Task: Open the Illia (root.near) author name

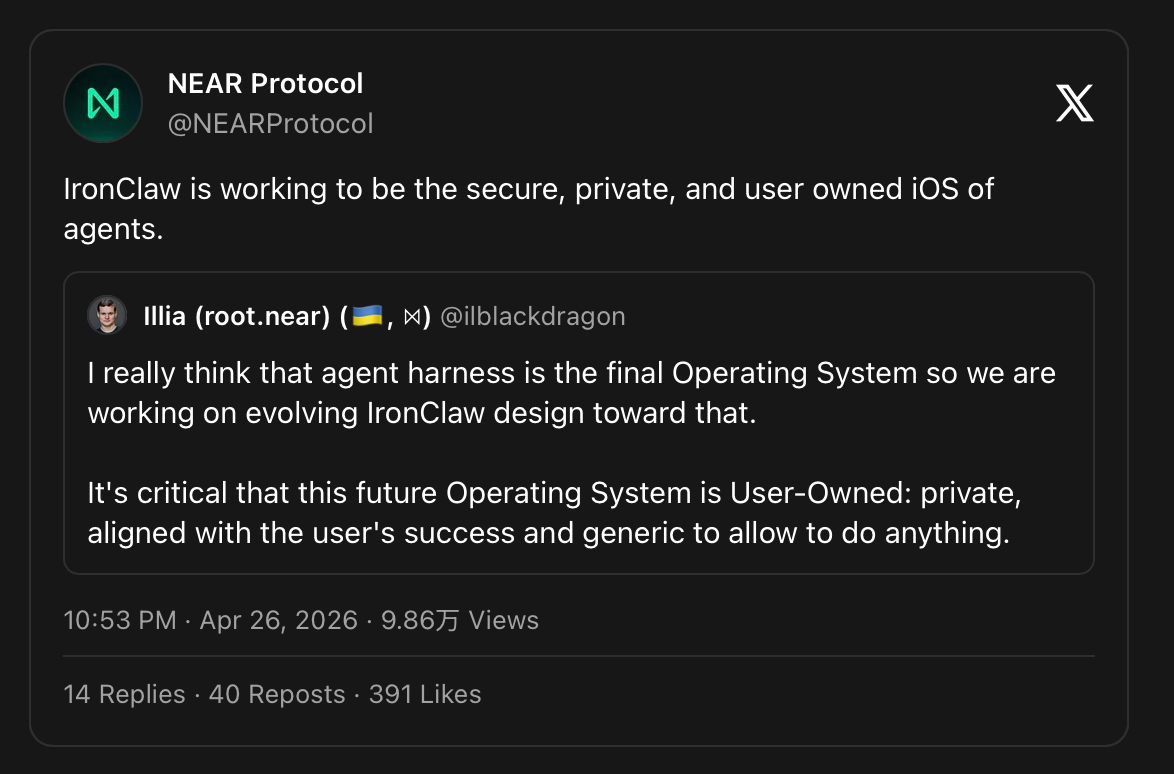Action: point(237,317)
